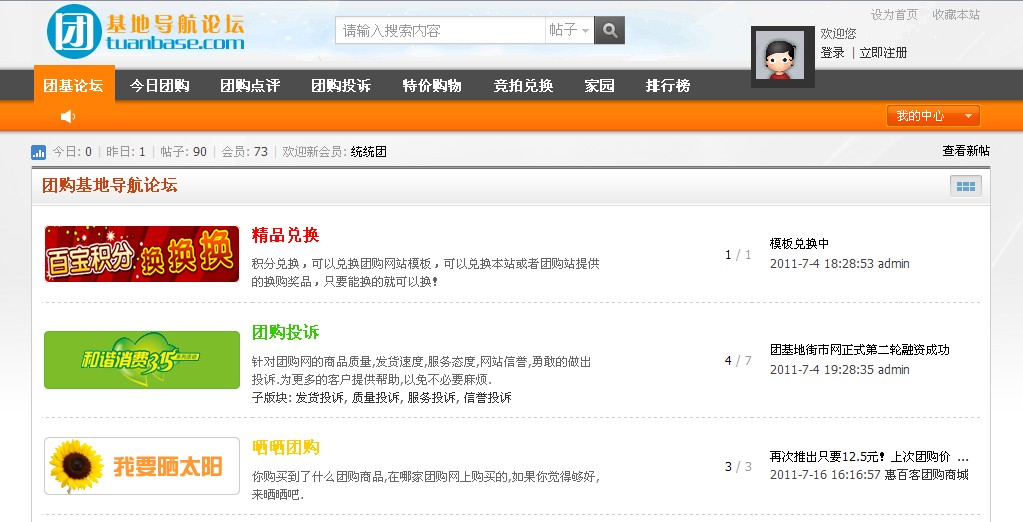Open the 百宝积分换换换 banner

142,254
